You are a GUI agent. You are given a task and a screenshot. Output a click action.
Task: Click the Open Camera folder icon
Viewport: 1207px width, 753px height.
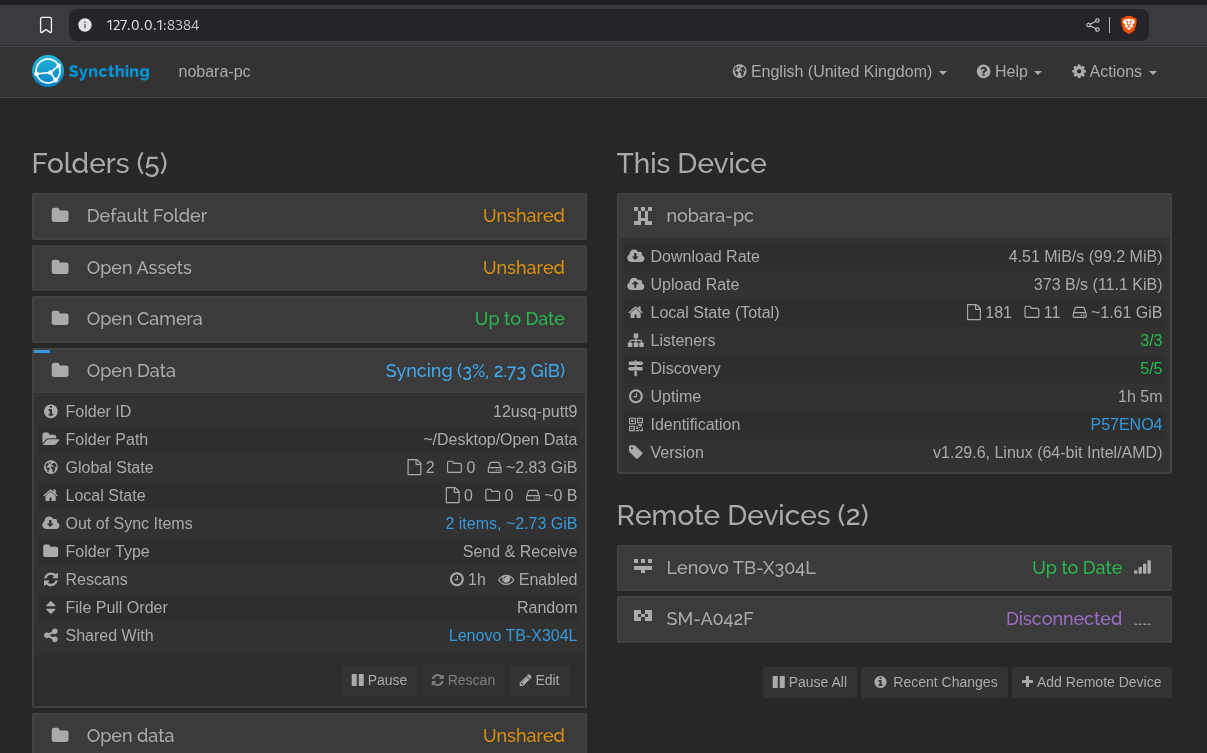60,318
